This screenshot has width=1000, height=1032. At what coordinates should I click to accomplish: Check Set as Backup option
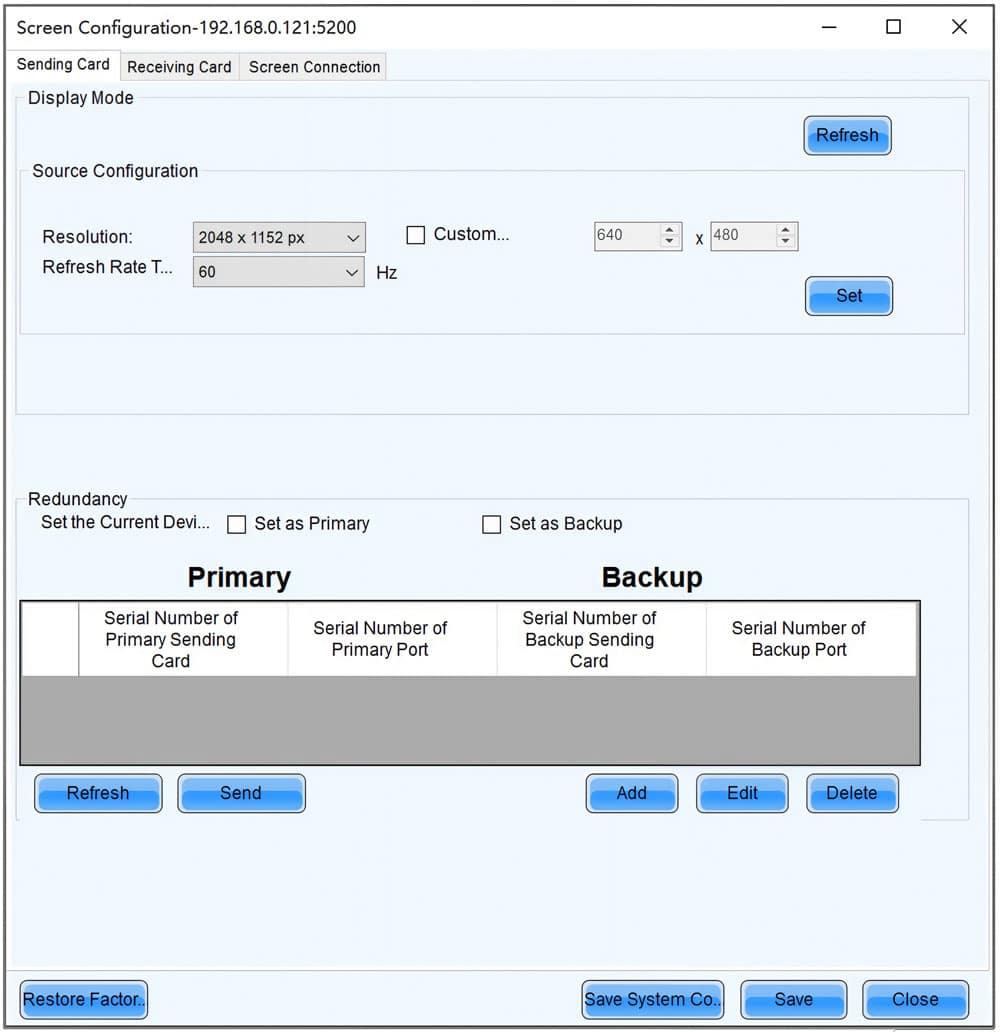coord(491,525)
